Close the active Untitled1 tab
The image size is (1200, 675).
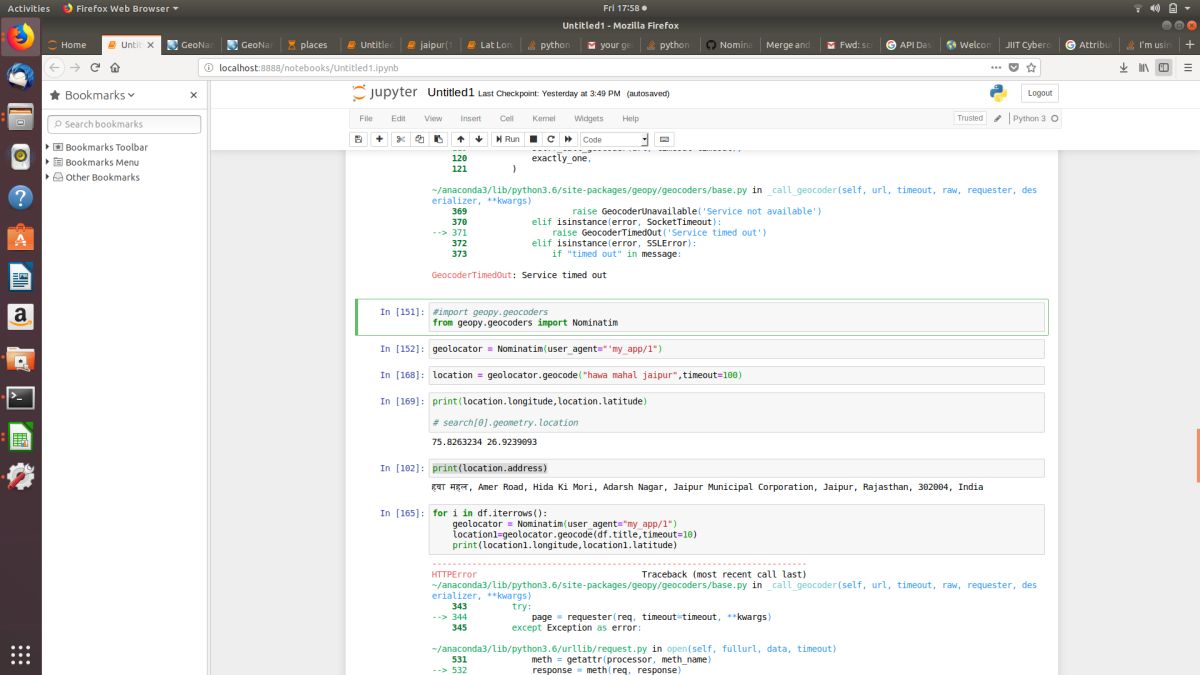point(151,44)
